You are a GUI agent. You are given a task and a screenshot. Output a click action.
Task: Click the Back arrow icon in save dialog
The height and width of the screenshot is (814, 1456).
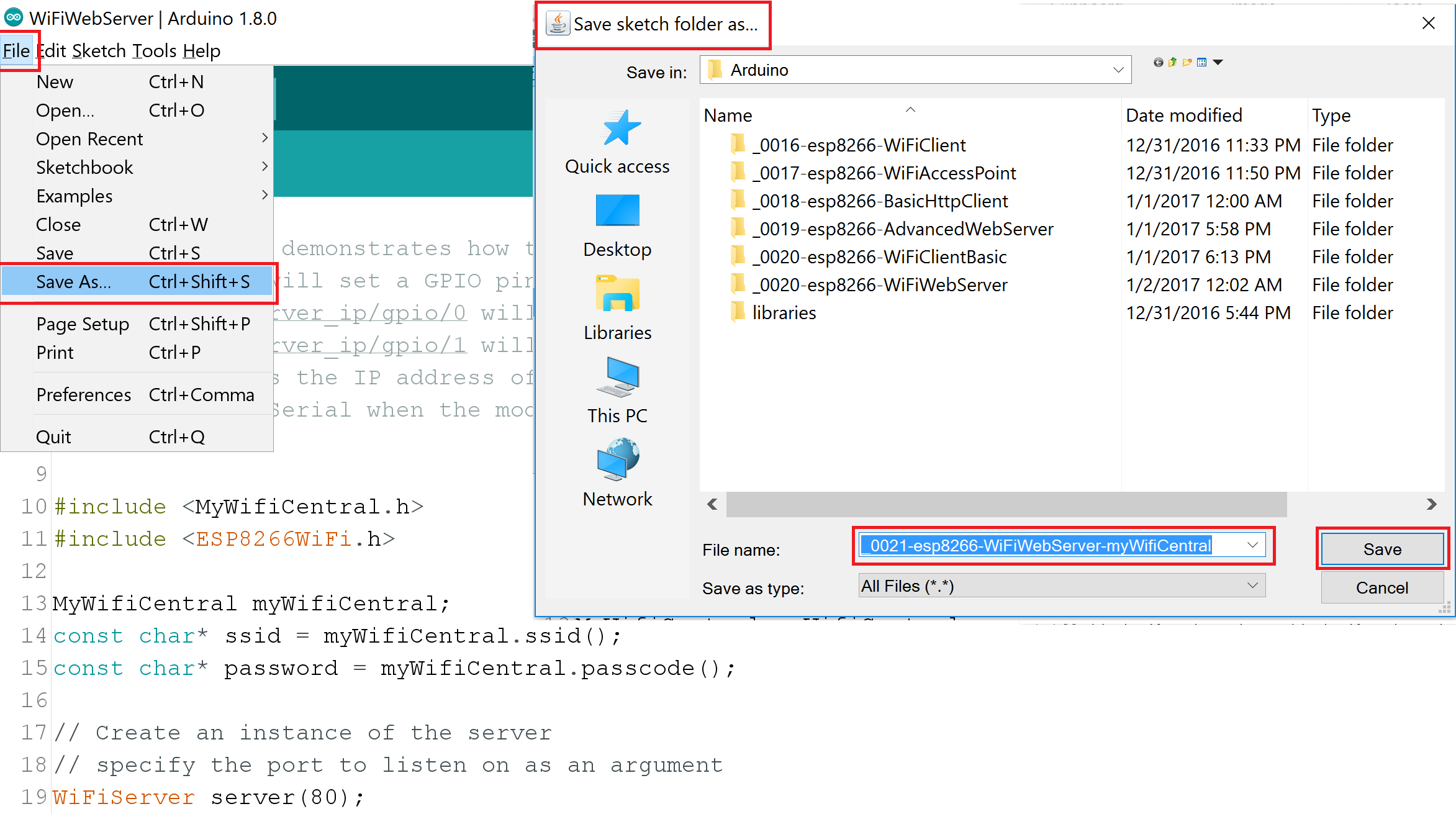[x=1158, y=62]
